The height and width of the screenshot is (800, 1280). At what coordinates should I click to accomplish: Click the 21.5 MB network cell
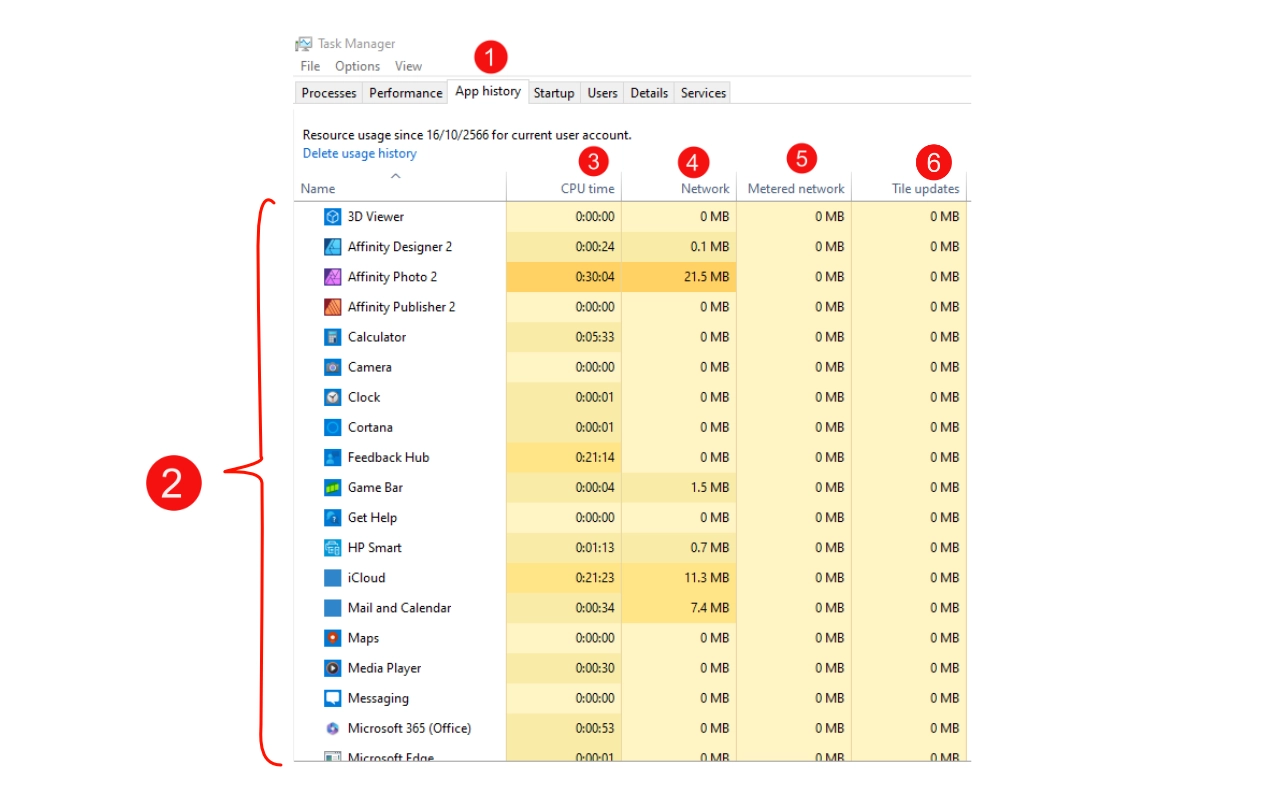tap(679, 277)
